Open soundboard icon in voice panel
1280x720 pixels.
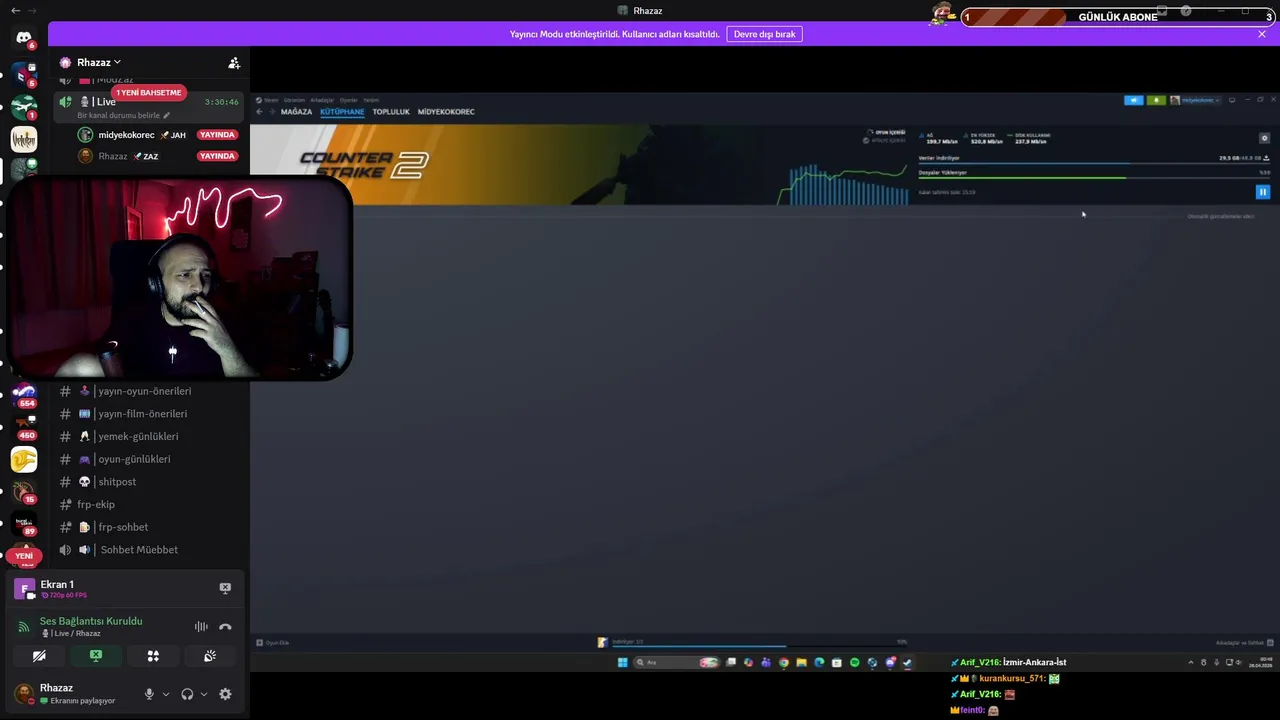point(210,656)
